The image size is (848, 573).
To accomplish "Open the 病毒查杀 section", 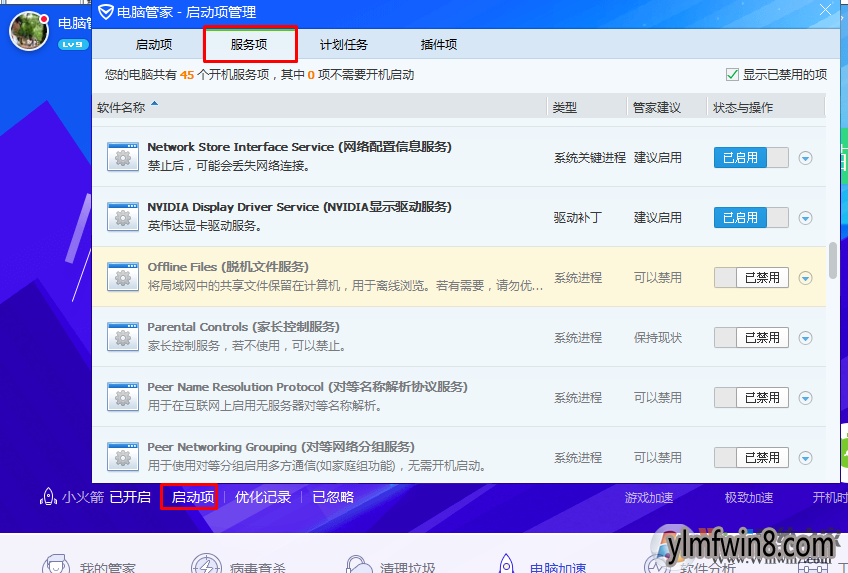I will pyautogui.click(x=257, y=568).
